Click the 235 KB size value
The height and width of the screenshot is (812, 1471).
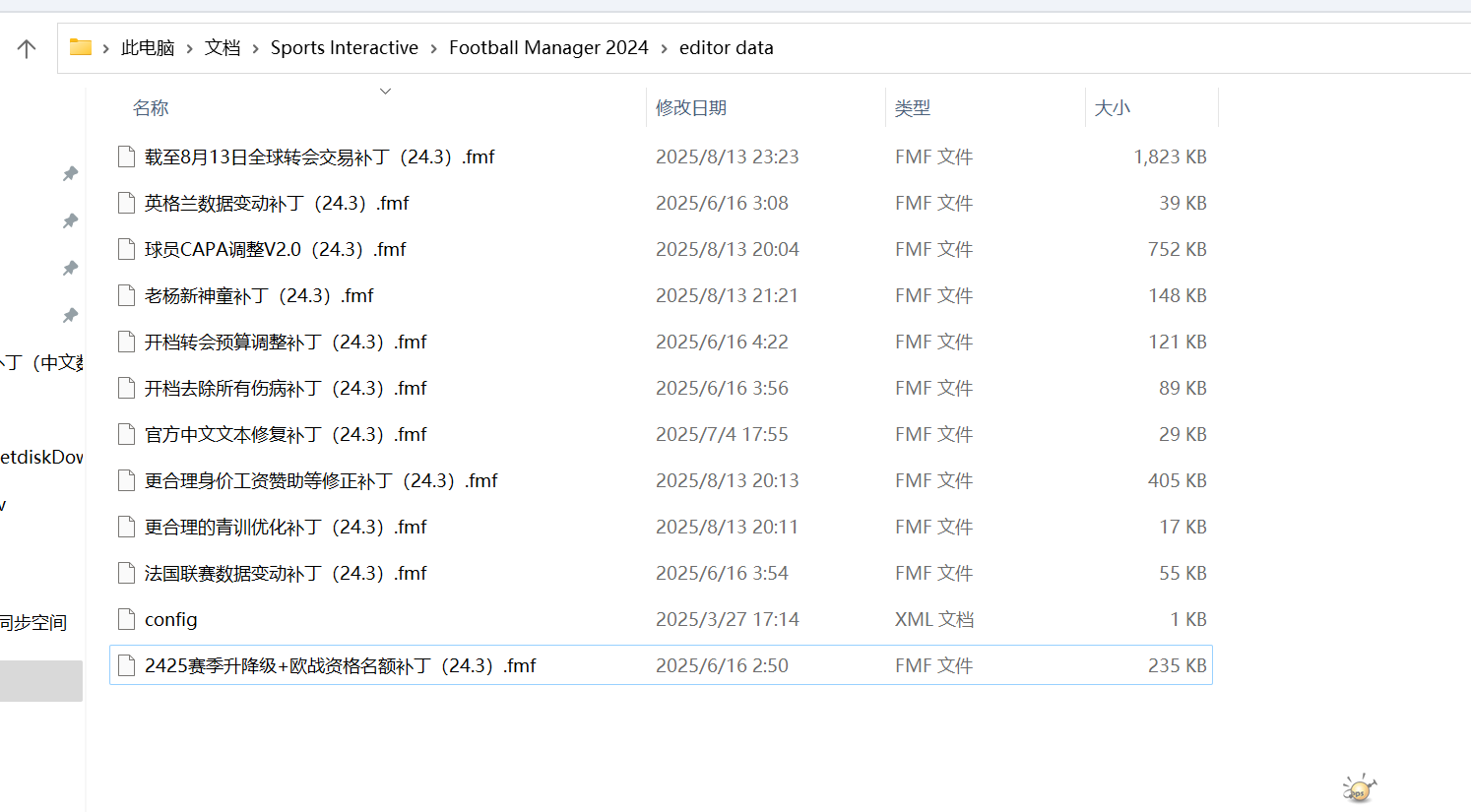click(x=1178, y=665)
